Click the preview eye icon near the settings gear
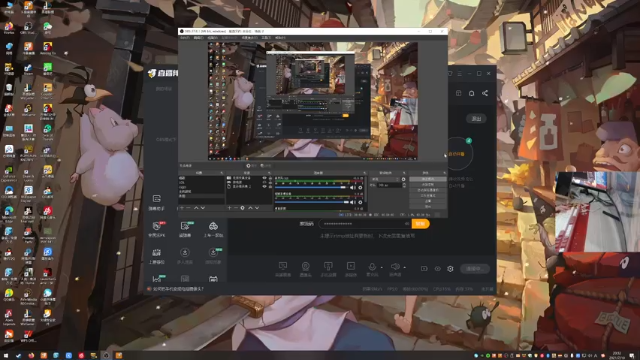This screenshot has height=360, width=640. (x=438, y=269)
